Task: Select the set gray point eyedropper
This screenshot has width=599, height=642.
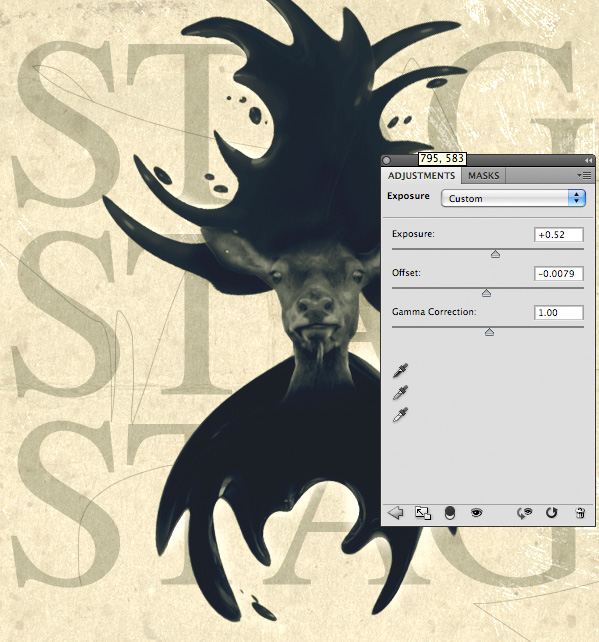Action: click(400, 392)
